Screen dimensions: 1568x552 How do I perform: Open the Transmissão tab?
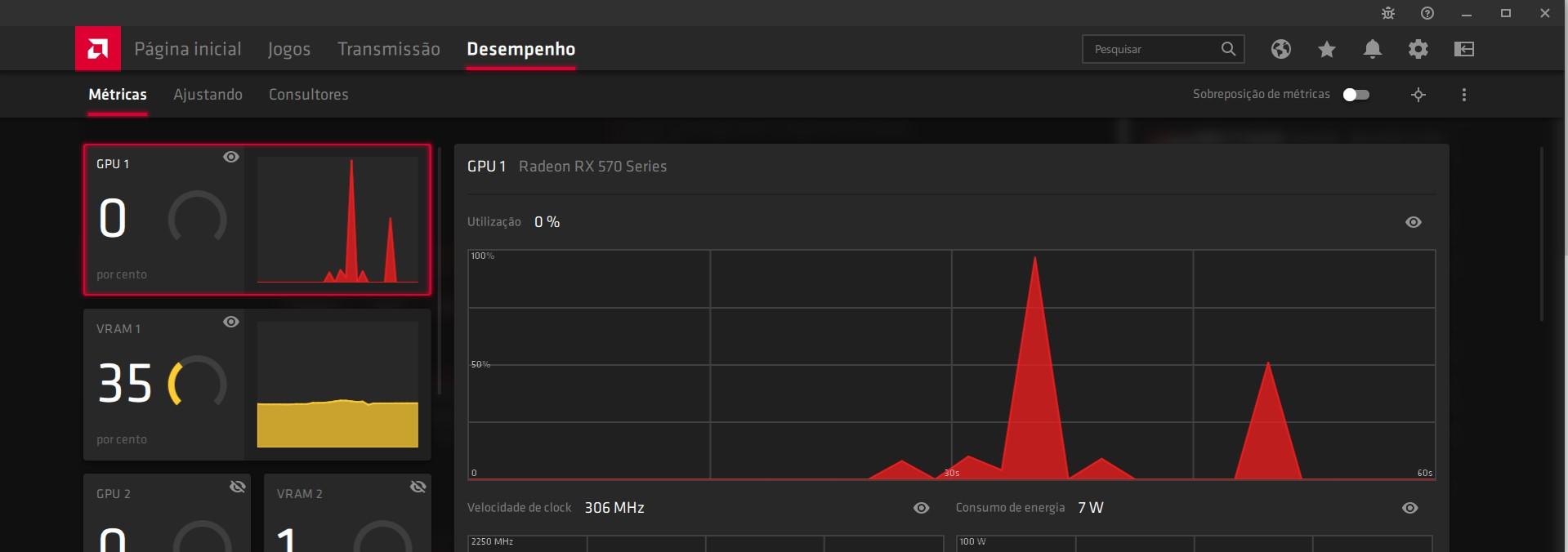click(x=389, y=49)
